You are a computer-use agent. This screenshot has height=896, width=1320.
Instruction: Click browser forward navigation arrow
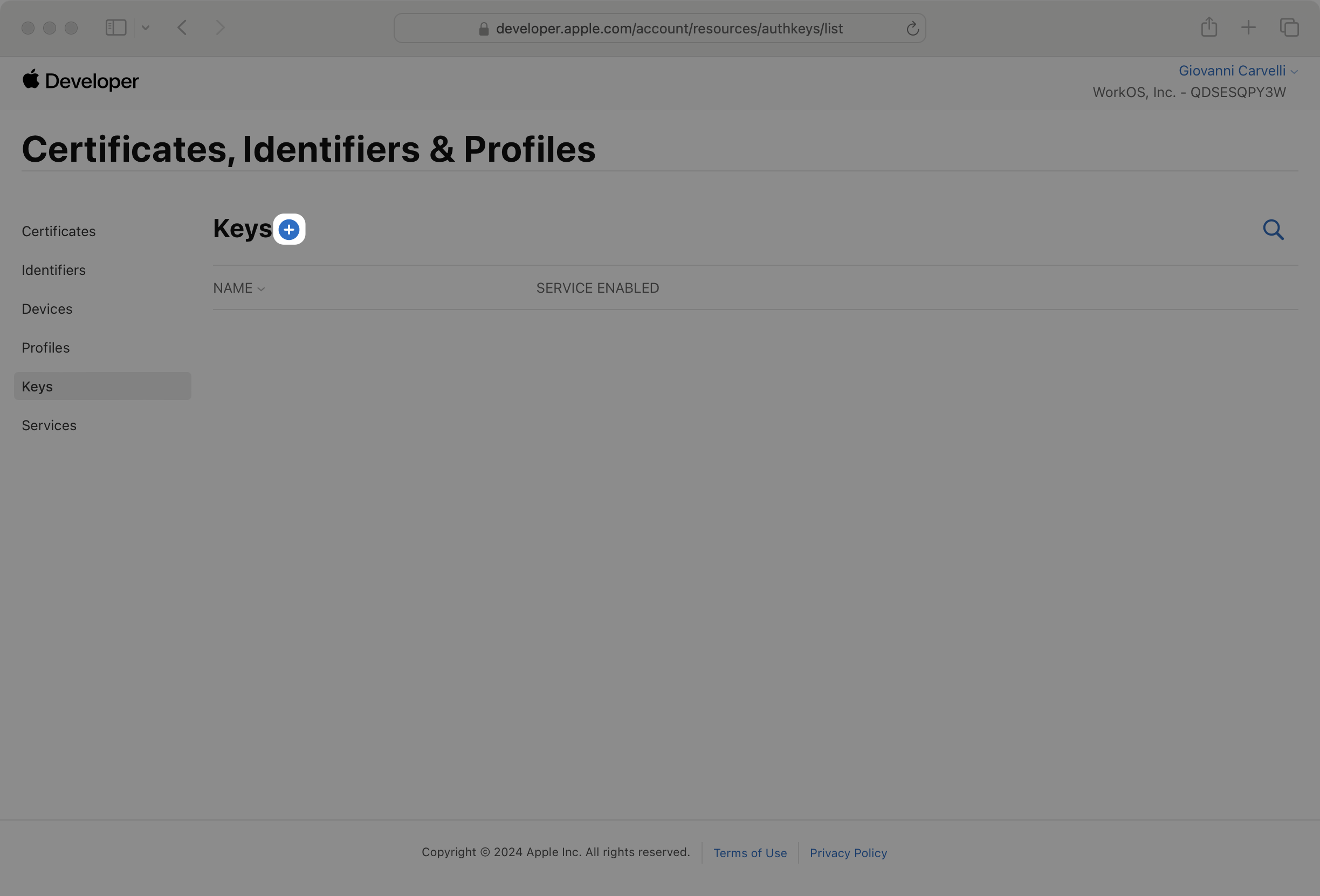(219, 27)
